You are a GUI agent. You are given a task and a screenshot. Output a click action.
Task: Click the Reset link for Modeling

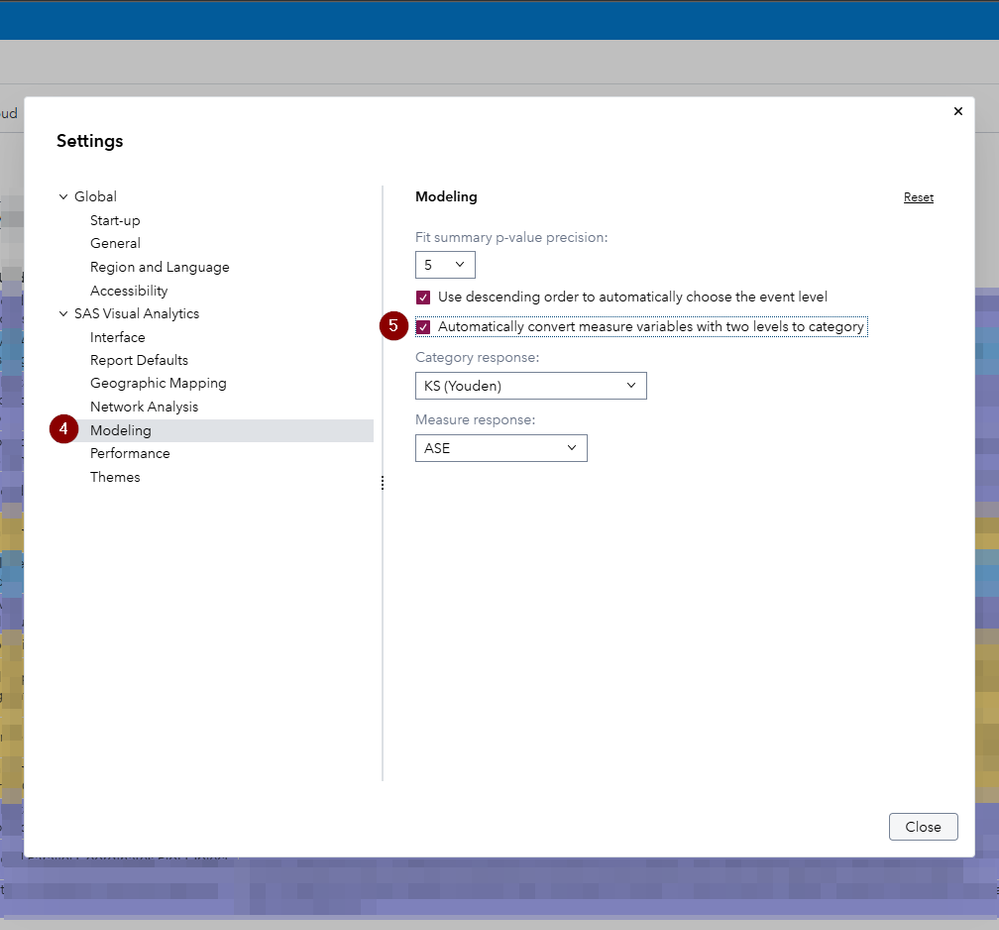point(918,197)
